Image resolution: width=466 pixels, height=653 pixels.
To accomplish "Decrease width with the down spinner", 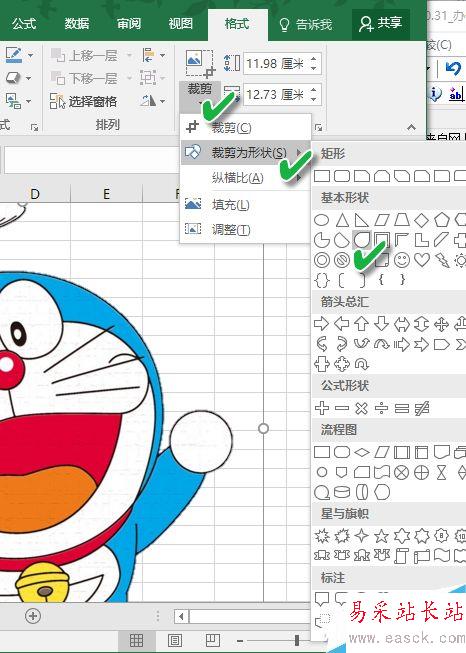I will pyautogui.click(x=314, y=100).
